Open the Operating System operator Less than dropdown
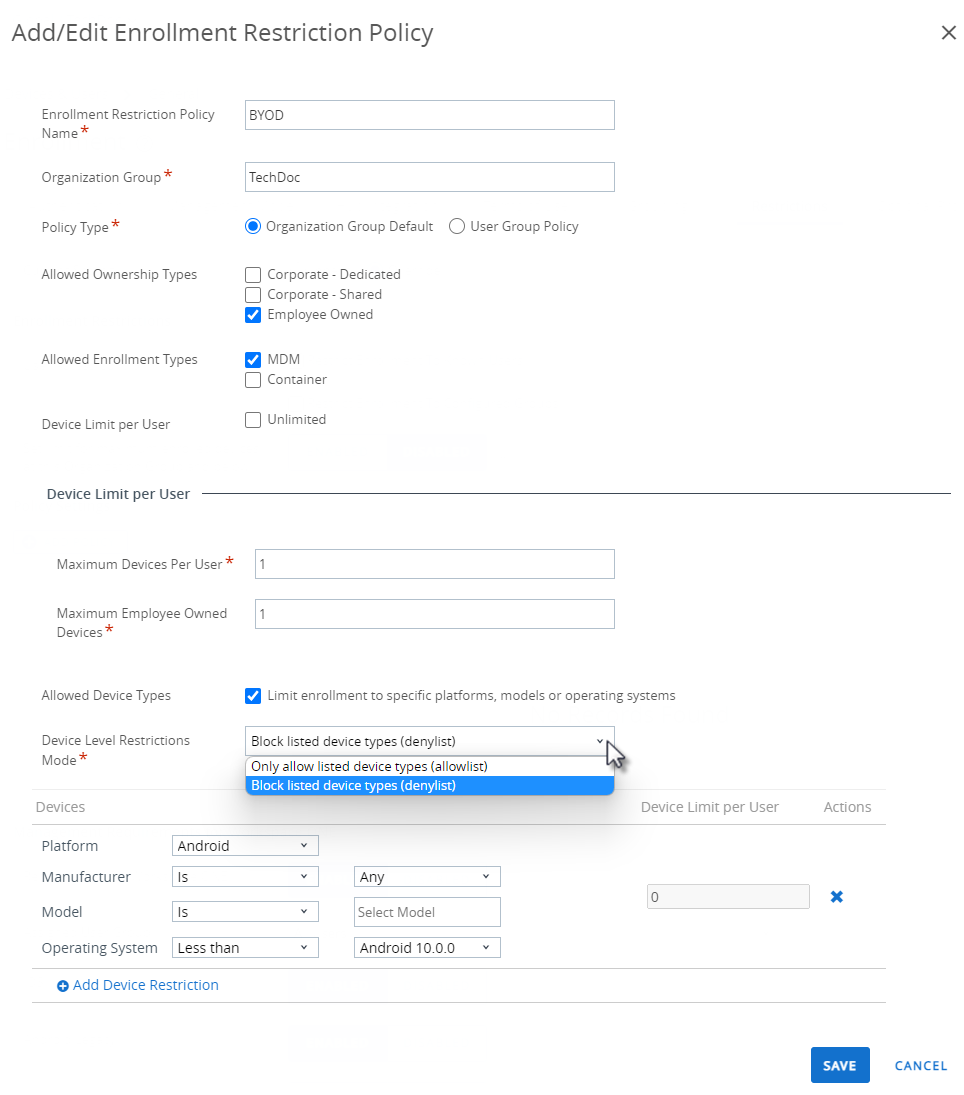The width and height of the screenshot is (964, 1095). [x=245, y=948]
